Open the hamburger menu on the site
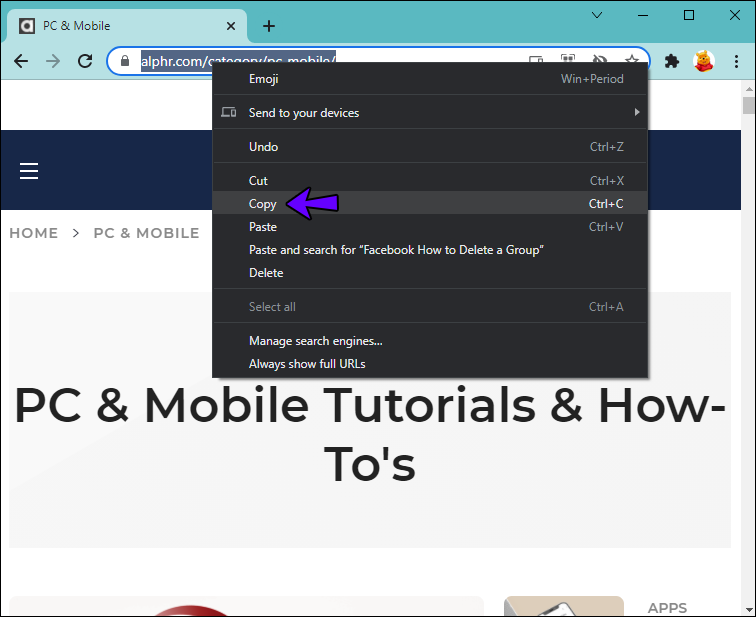Screen dimensions: 756x617 pos(29,171)
